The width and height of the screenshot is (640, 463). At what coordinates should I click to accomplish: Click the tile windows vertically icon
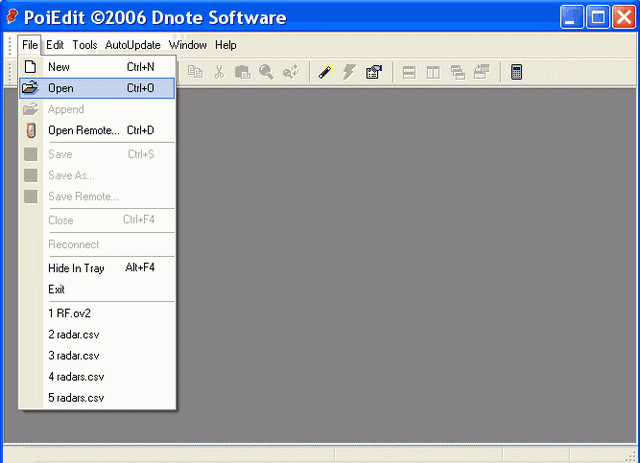click(433, 72)
